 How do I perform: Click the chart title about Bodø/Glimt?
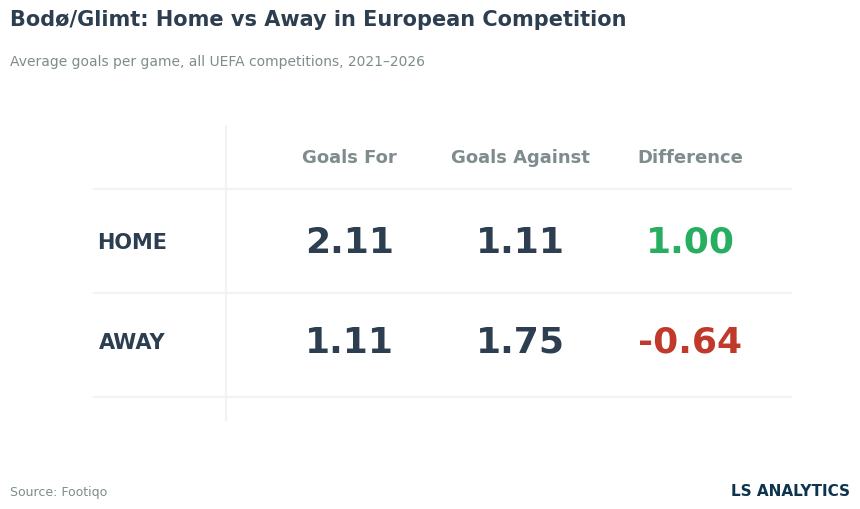pyautogui.click(x=318, y=19)
